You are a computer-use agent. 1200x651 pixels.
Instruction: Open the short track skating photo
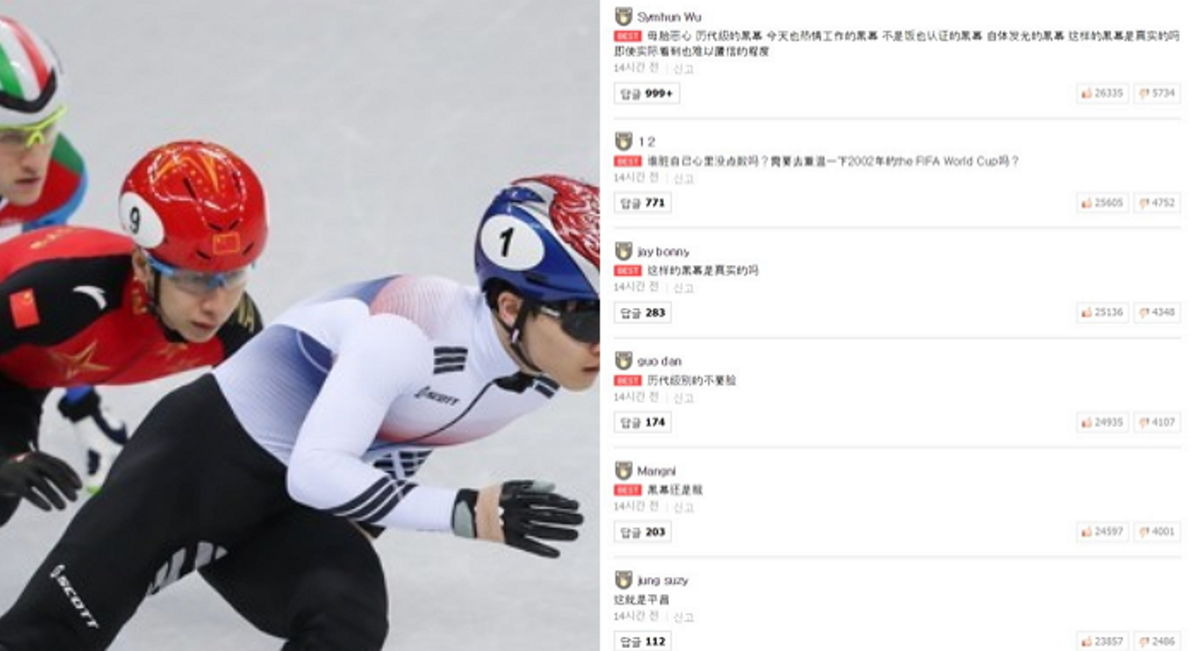(299, 325)
